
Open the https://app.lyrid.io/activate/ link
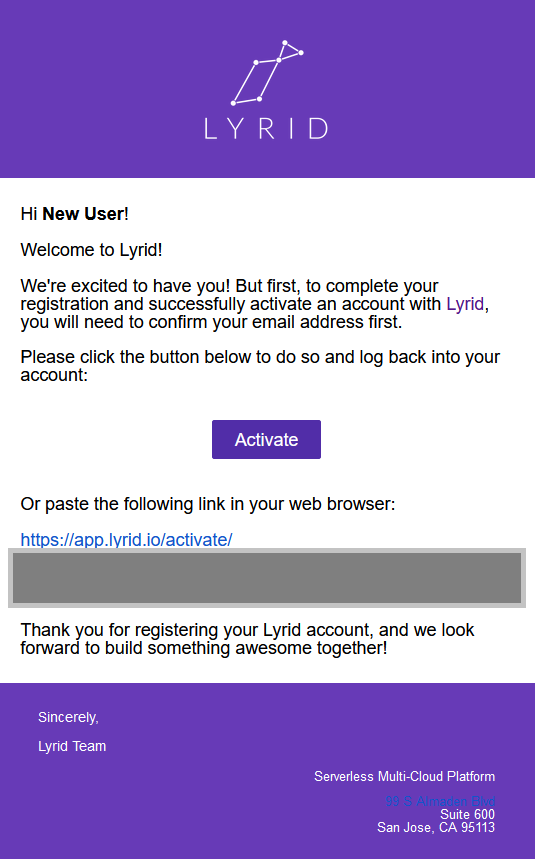point(126,540)
